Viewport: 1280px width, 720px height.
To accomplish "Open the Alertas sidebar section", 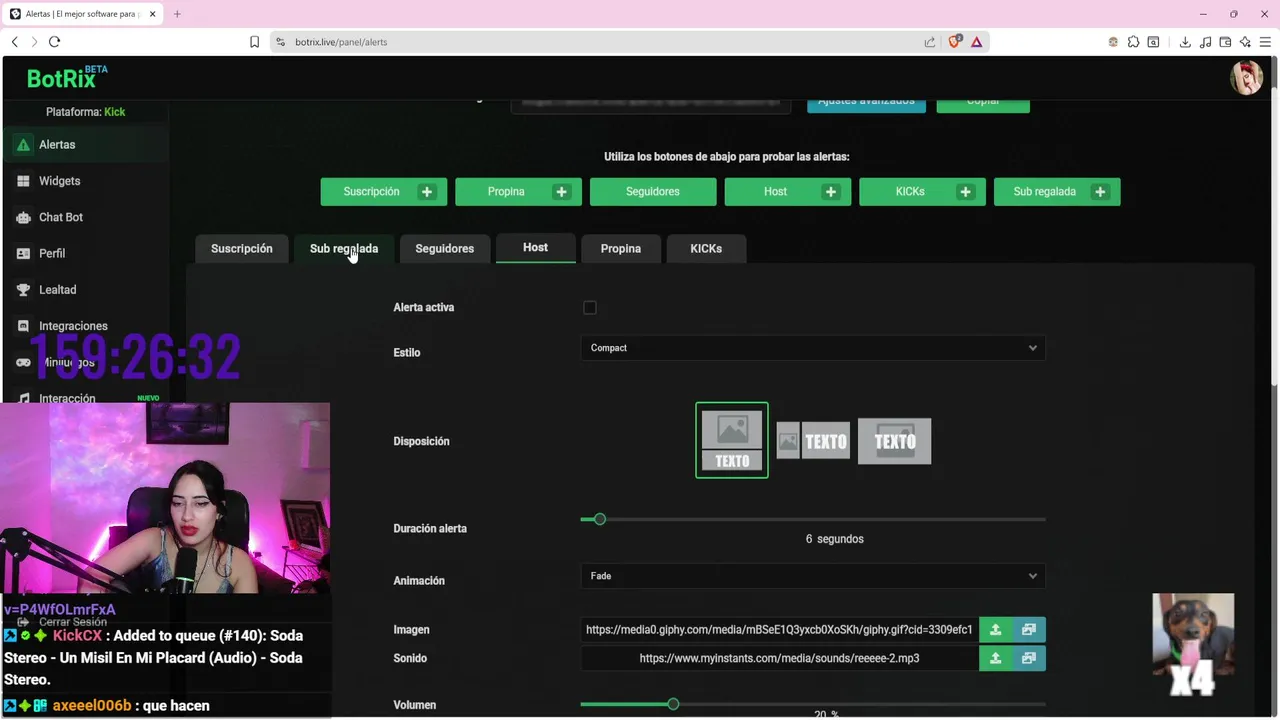I will pos(85,145).
